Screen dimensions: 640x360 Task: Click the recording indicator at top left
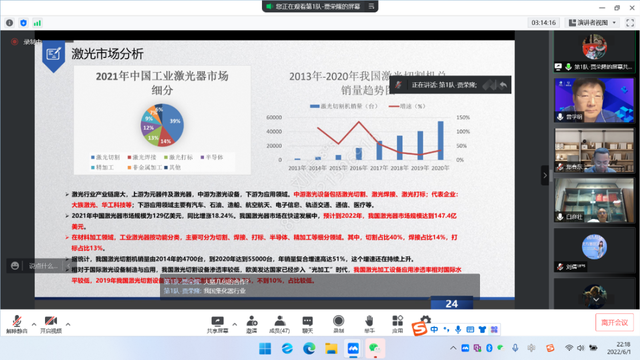[15, 42]
